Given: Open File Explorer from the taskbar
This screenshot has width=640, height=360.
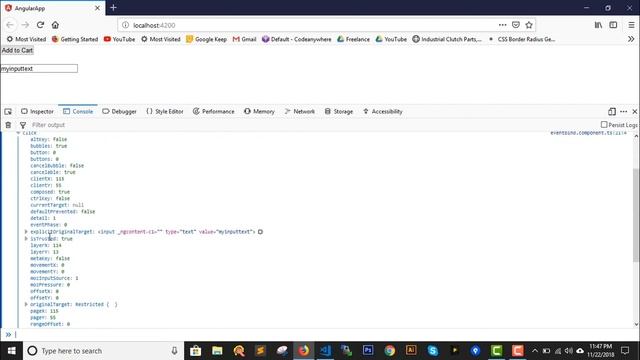Looking at the screenshot, I should [217, 351].
